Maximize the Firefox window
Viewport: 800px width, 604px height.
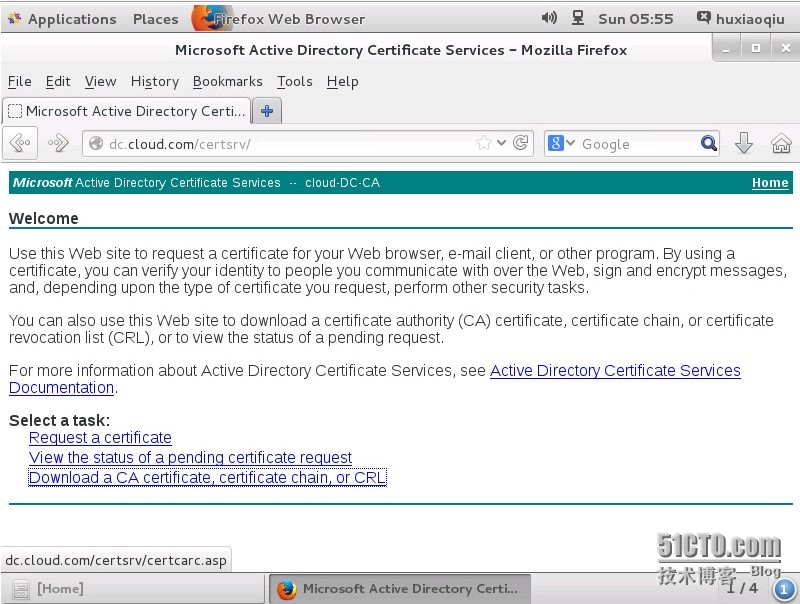(756, 48)
